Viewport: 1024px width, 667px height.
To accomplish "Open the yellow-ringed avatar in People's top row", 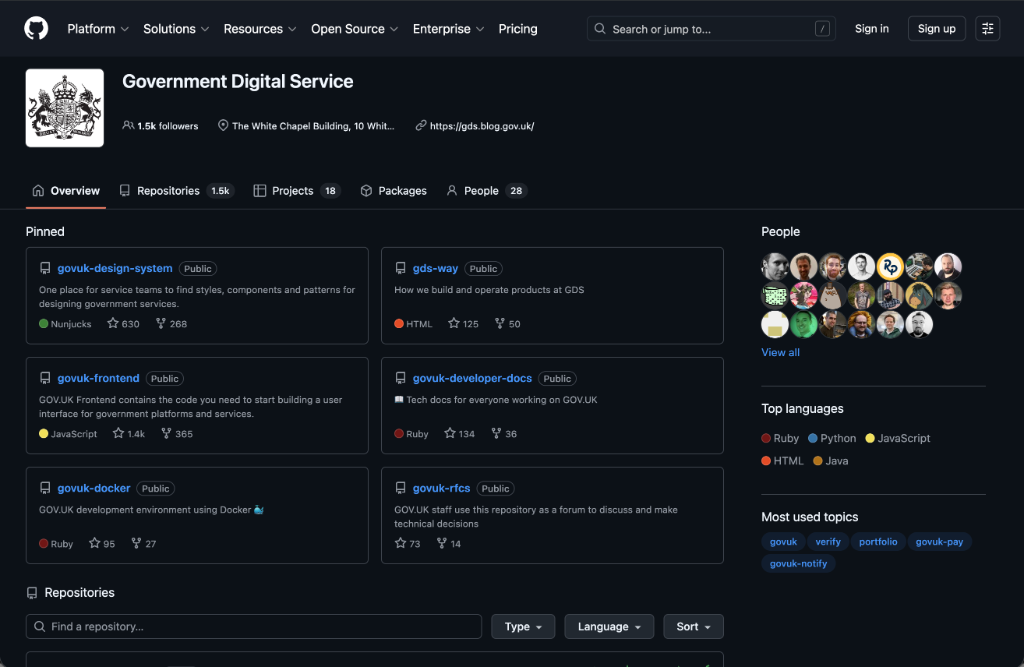I will (890, 267).
